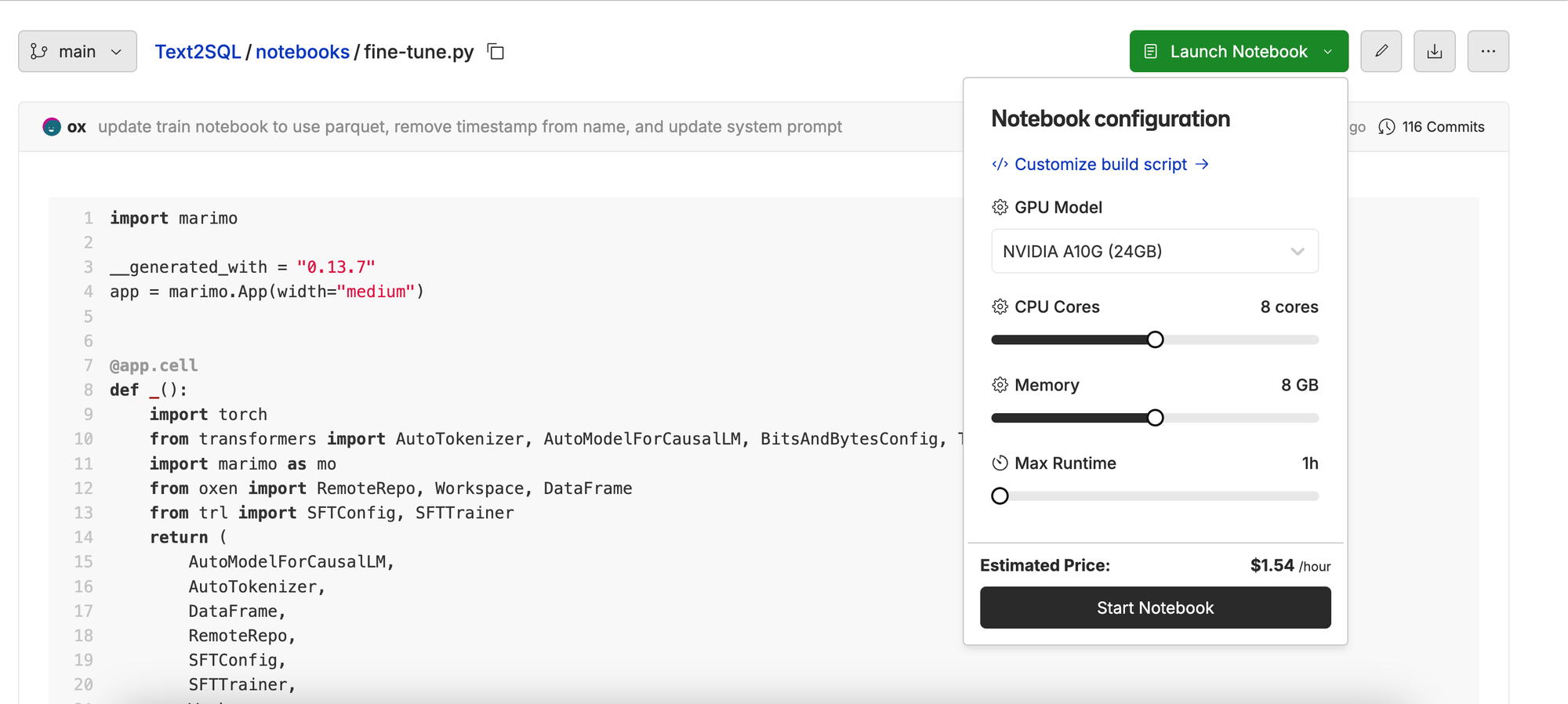
Task: Expand the NVIDIA A10G GPU selector
Action: point(1155,251)
